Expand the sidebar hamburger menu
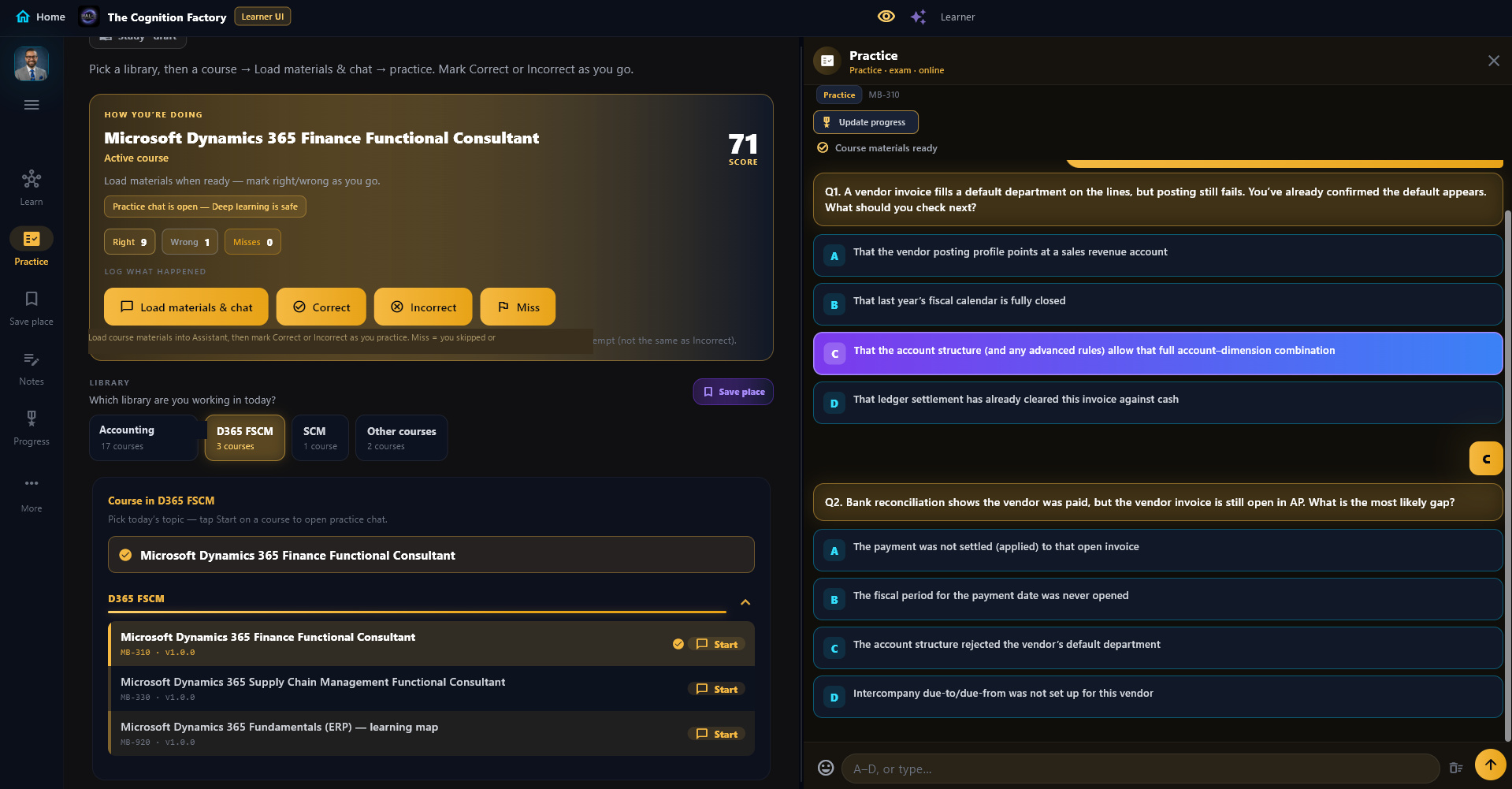1512x789 pixels. coord(32,105)
